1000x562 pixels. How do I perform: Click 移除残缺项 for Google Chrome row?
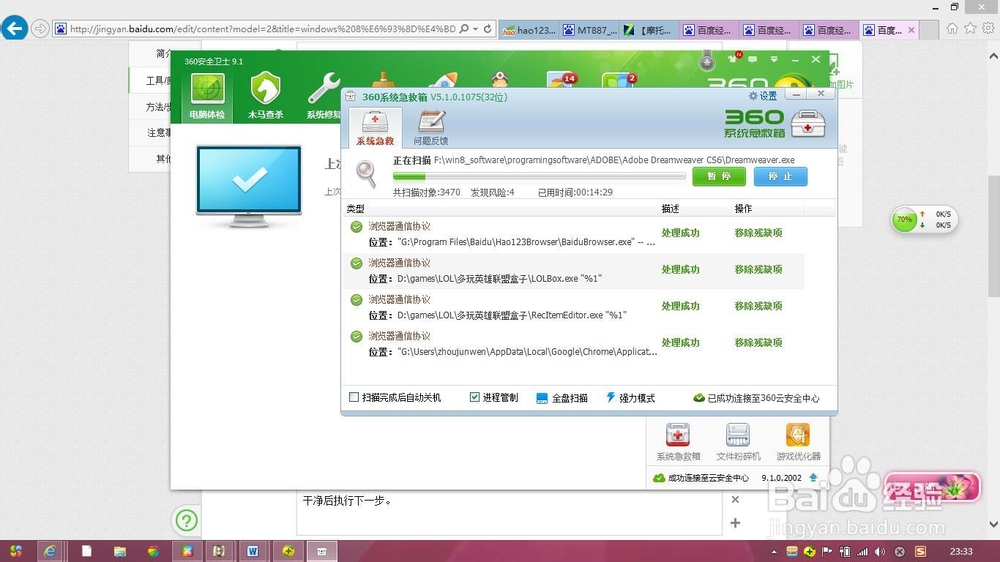(758, 343)
